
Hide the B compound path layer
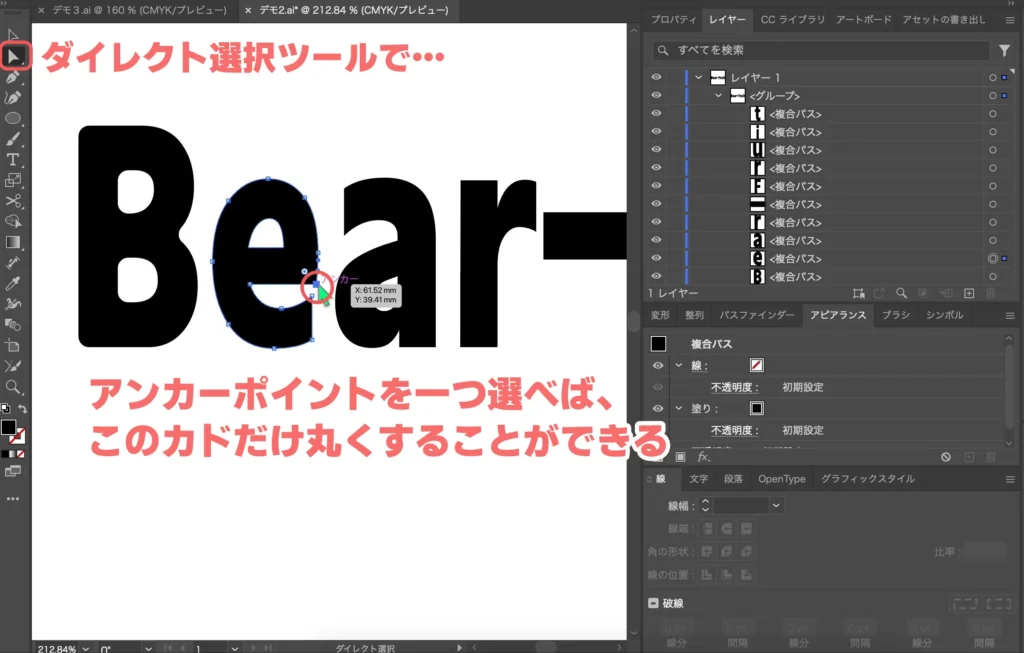656,277
